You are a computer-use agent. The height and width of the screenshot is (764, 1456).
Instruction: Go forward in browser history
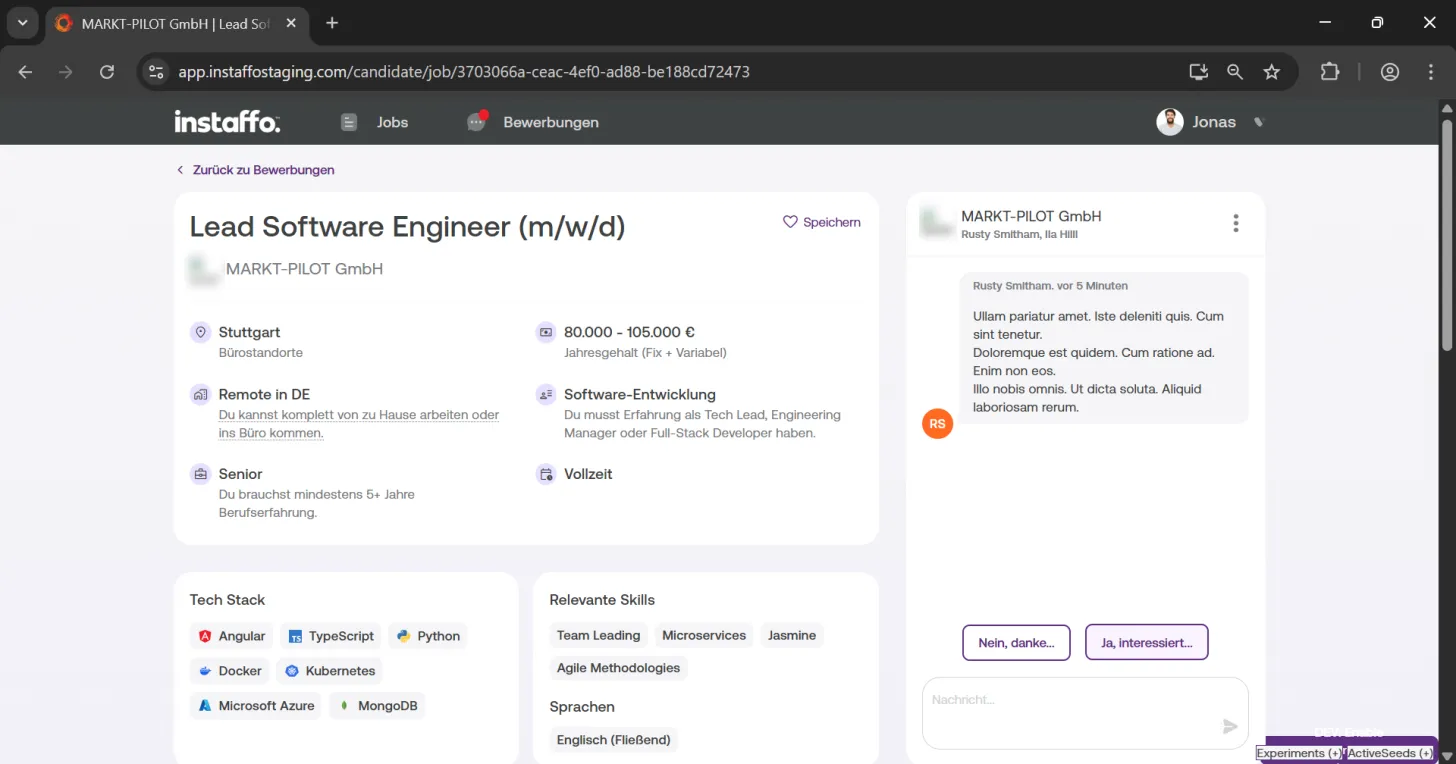tap(66, 72)
